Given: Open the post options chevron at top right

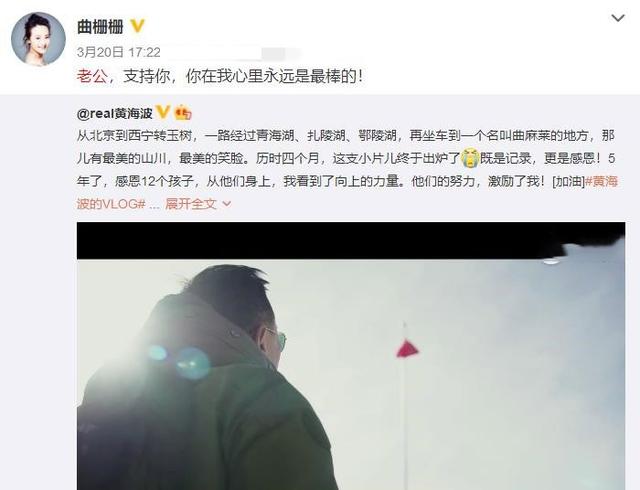Looking at the screenshot, I should 618,18.
